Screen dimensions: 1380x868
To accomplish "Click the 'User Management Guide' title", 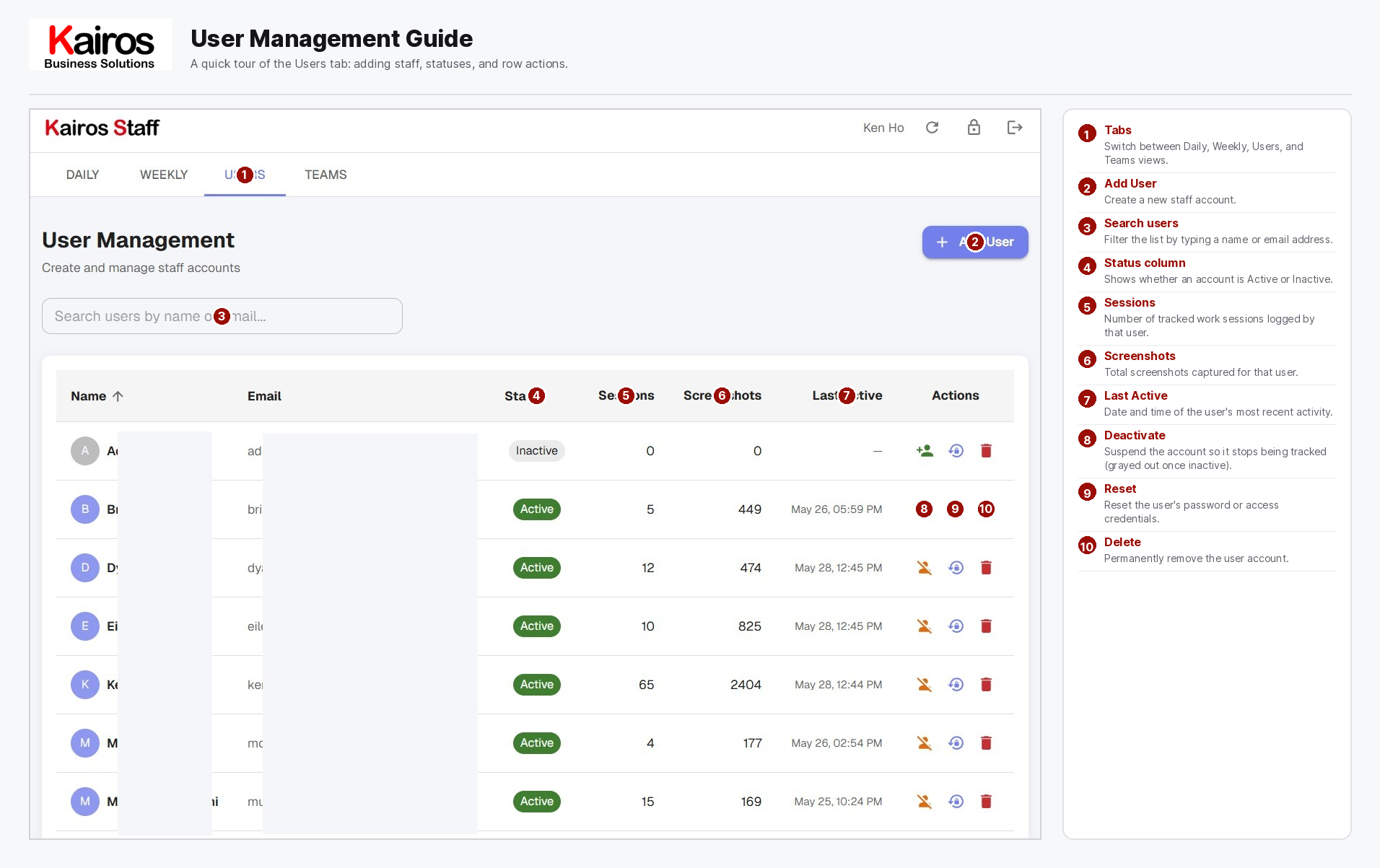I will click(332, 38).
